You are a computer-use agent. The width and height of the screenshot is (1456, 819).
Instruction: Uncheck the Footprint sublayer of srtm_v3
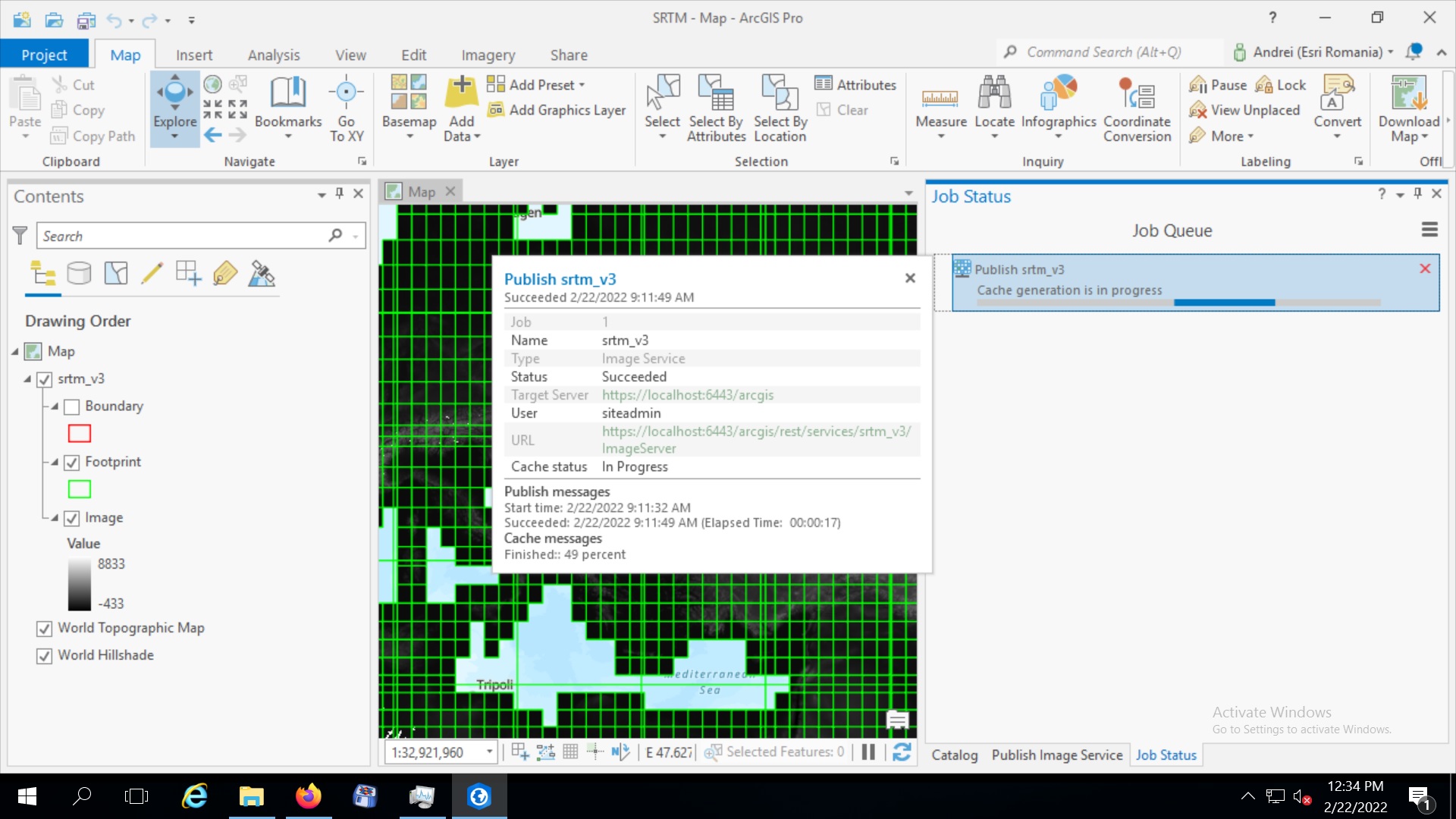point(72,463)
